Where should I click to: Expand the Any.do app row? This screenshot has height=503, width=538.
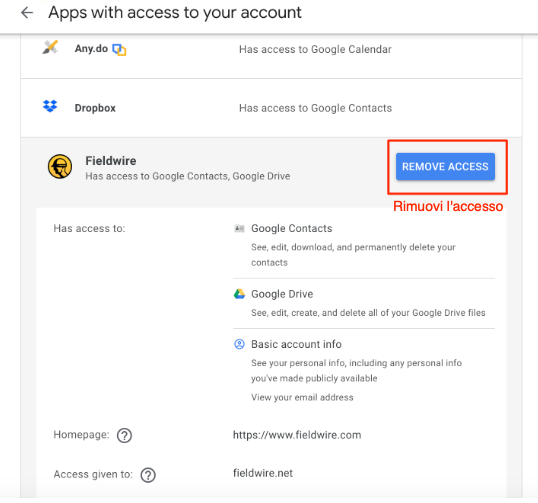271,49
